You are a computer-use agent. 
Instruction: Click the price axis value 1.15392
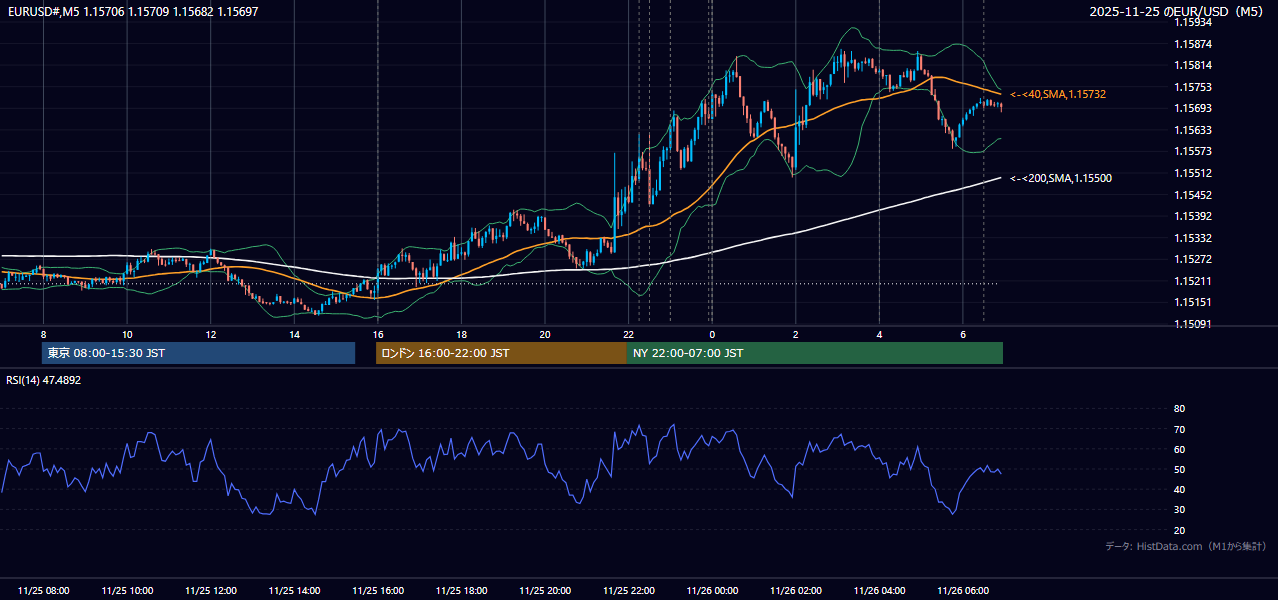tap(1194, 216)
